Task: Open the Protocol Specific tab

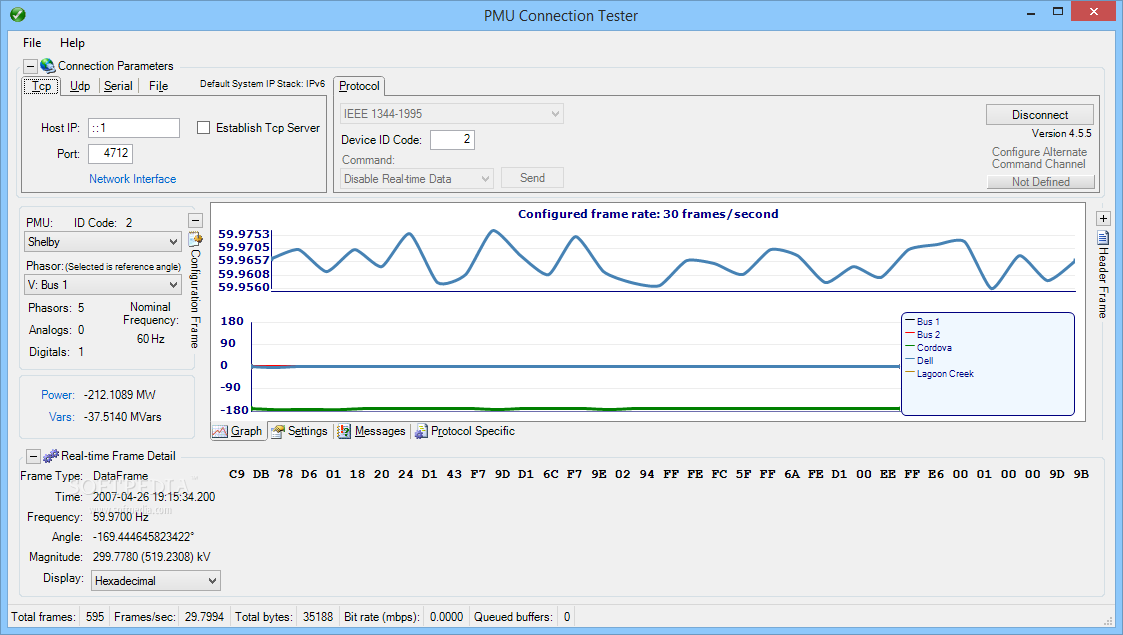Action: coord(465,431)
